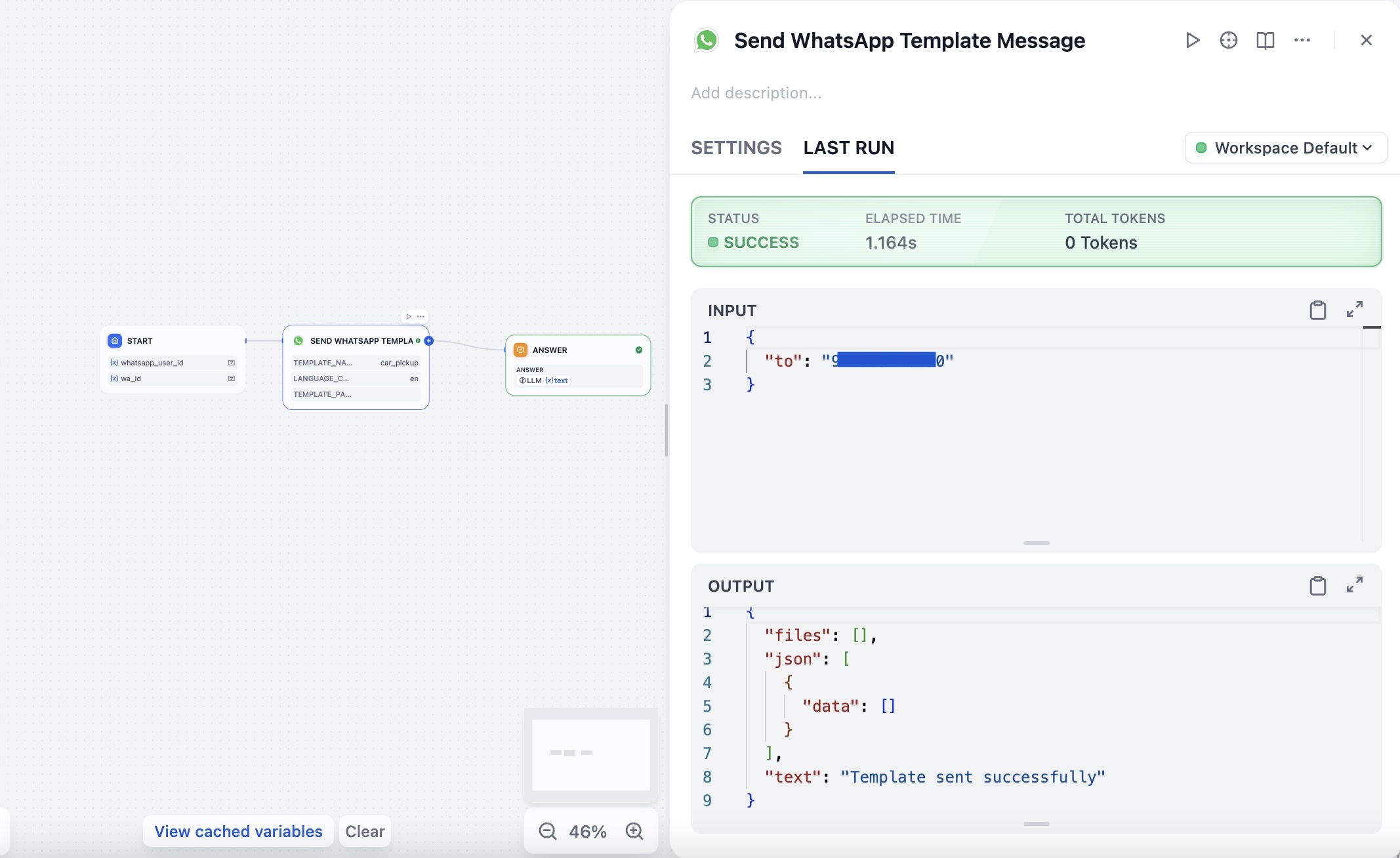
Task: Expand the INPUT code viewer fullscreen
Action: click(1354, 310)
